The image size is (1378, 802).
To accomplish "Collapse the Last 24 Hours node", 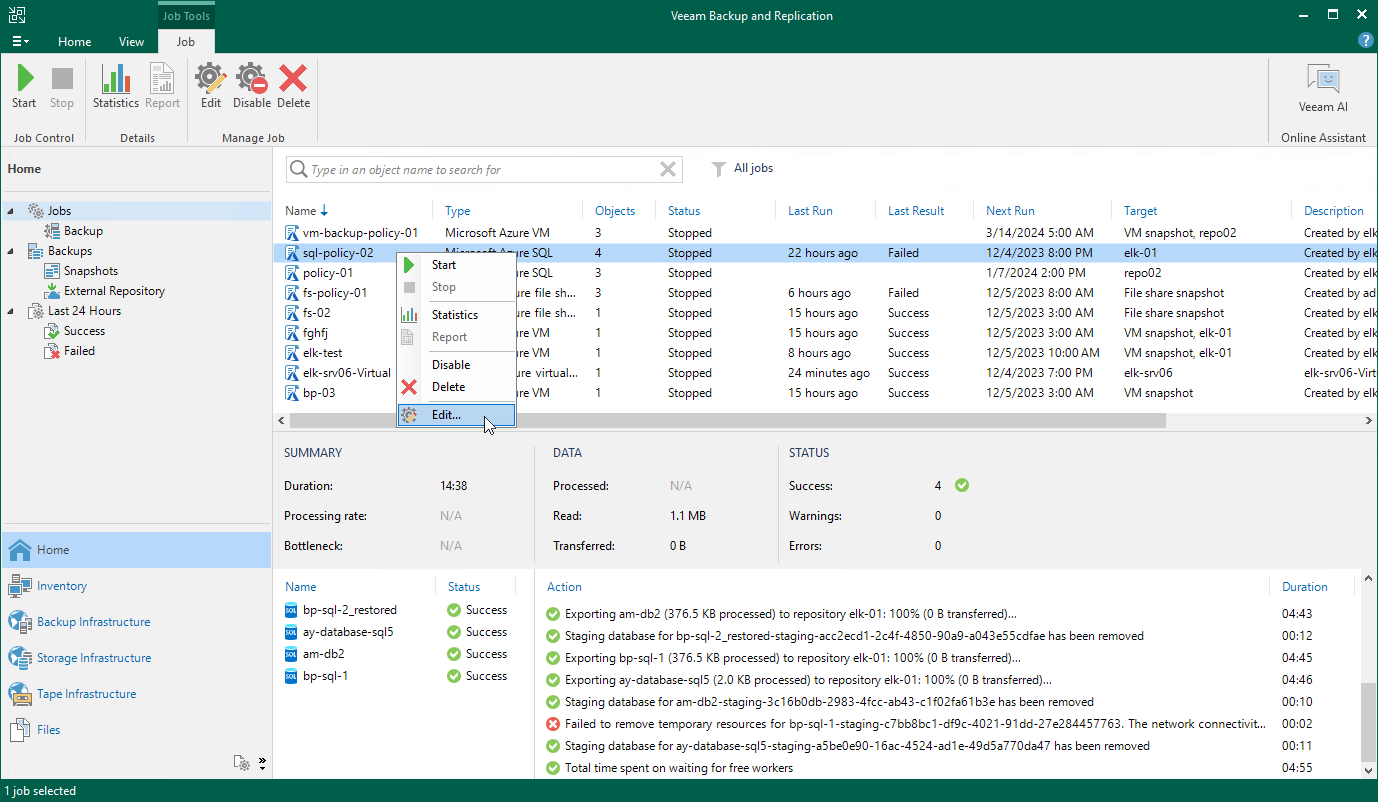I will 11,311.
